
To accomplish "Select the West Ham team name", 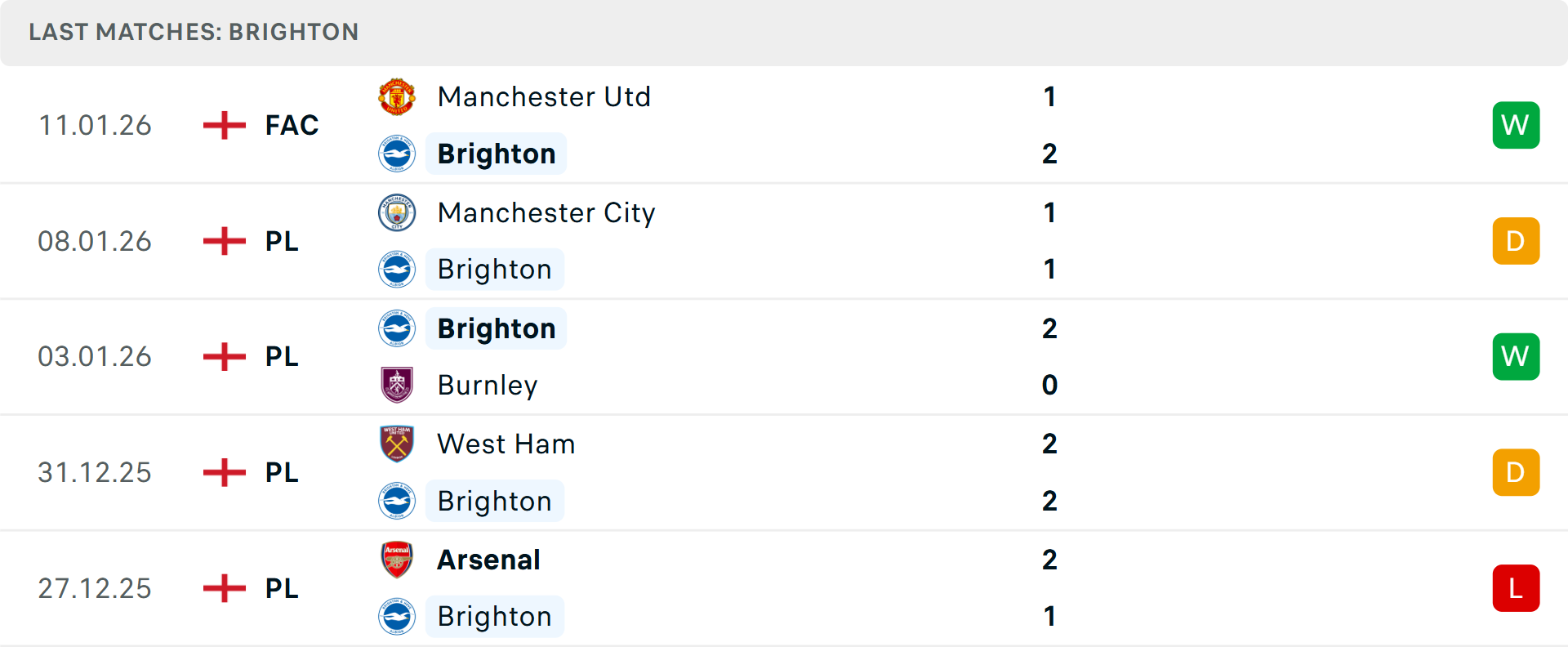I will click(506, 444).
